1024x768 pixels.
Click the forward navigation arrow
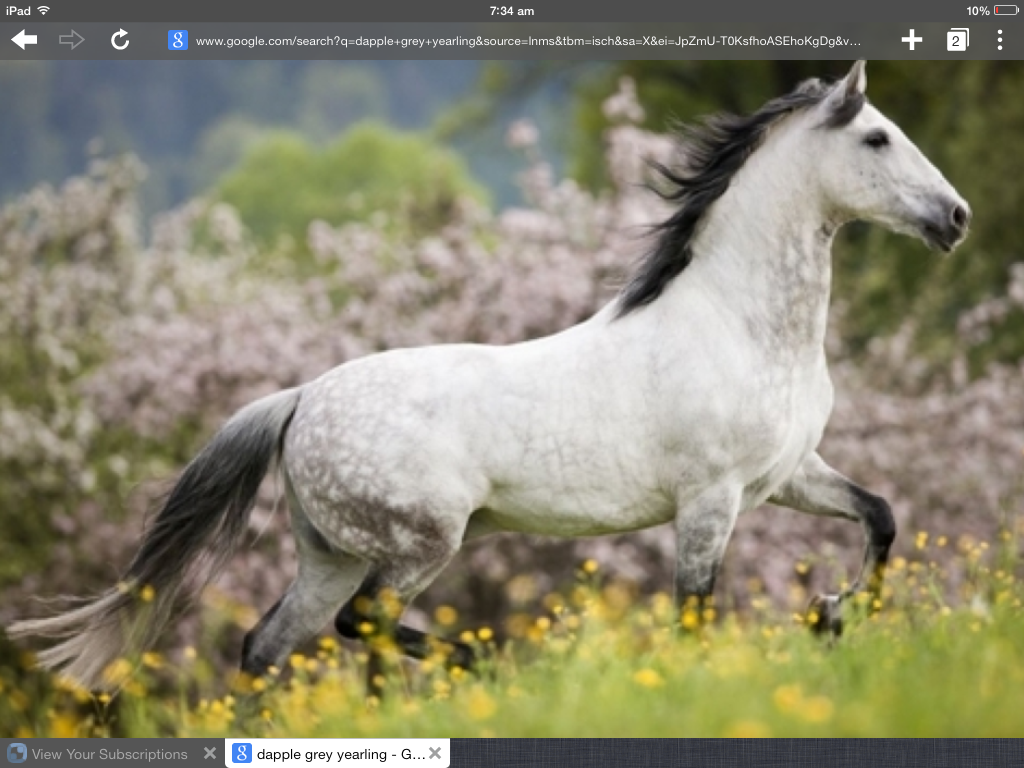72,40
